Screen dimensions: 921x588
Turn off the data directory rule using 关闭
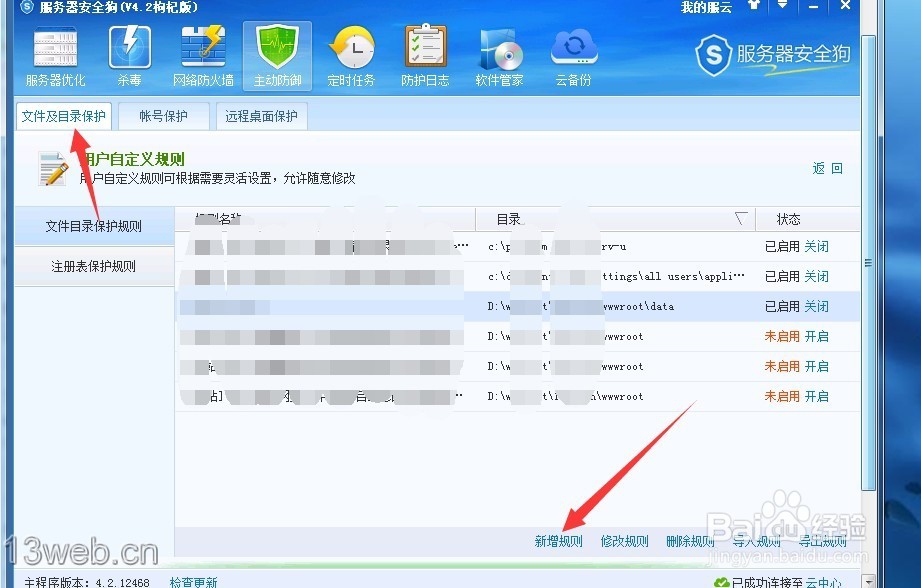[x=816, y=306]
